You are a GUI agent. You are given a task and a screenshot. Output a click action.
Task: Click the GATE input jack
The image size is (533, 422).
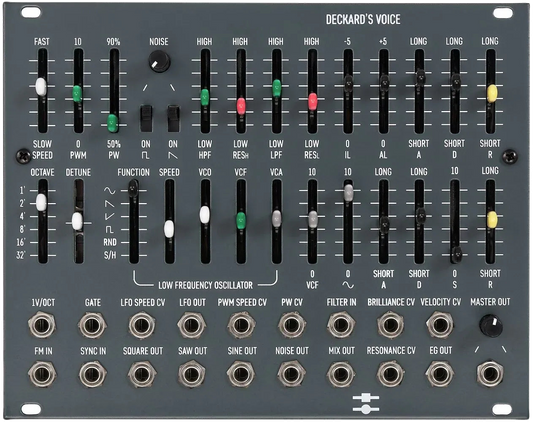[92, 325]
